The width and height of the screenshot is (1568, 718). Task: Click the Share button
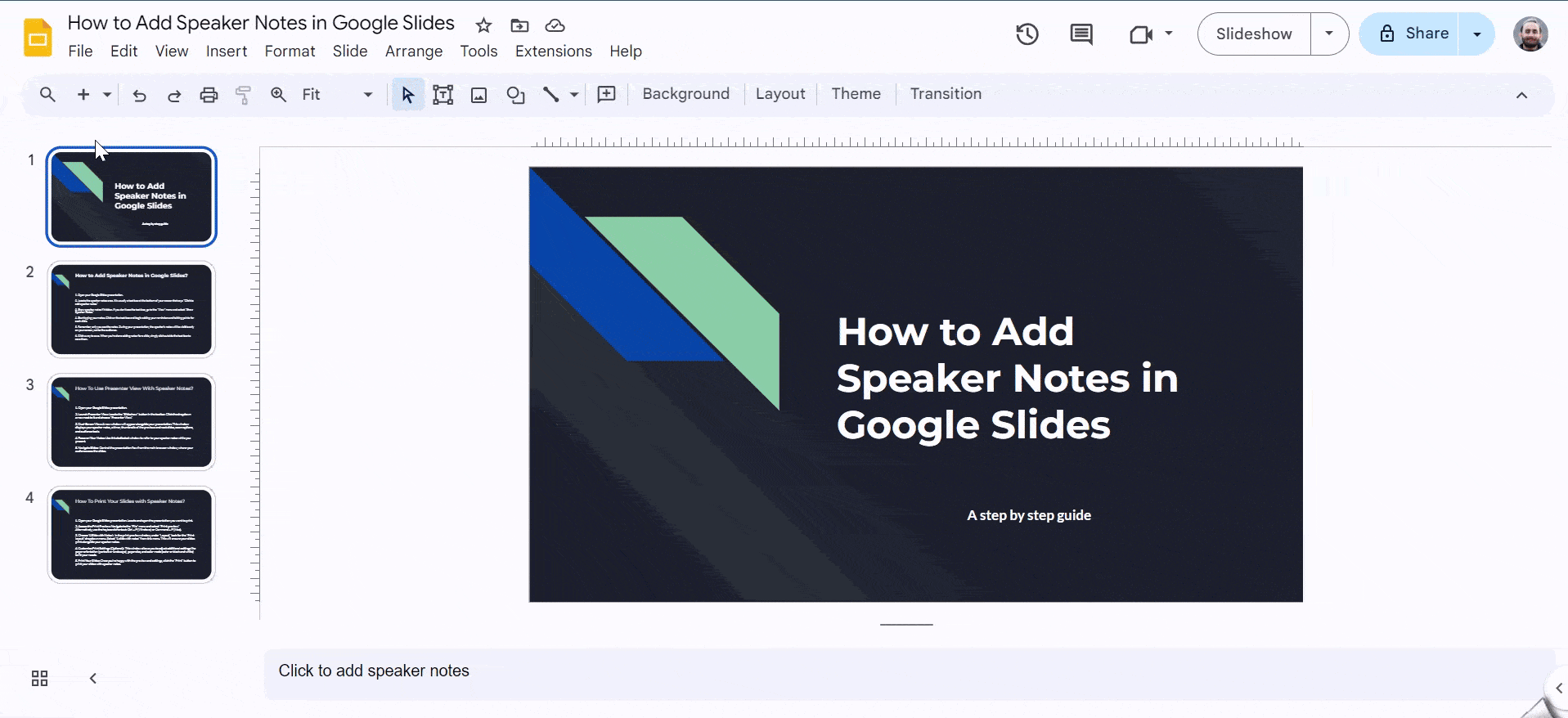pos(1414,34)
